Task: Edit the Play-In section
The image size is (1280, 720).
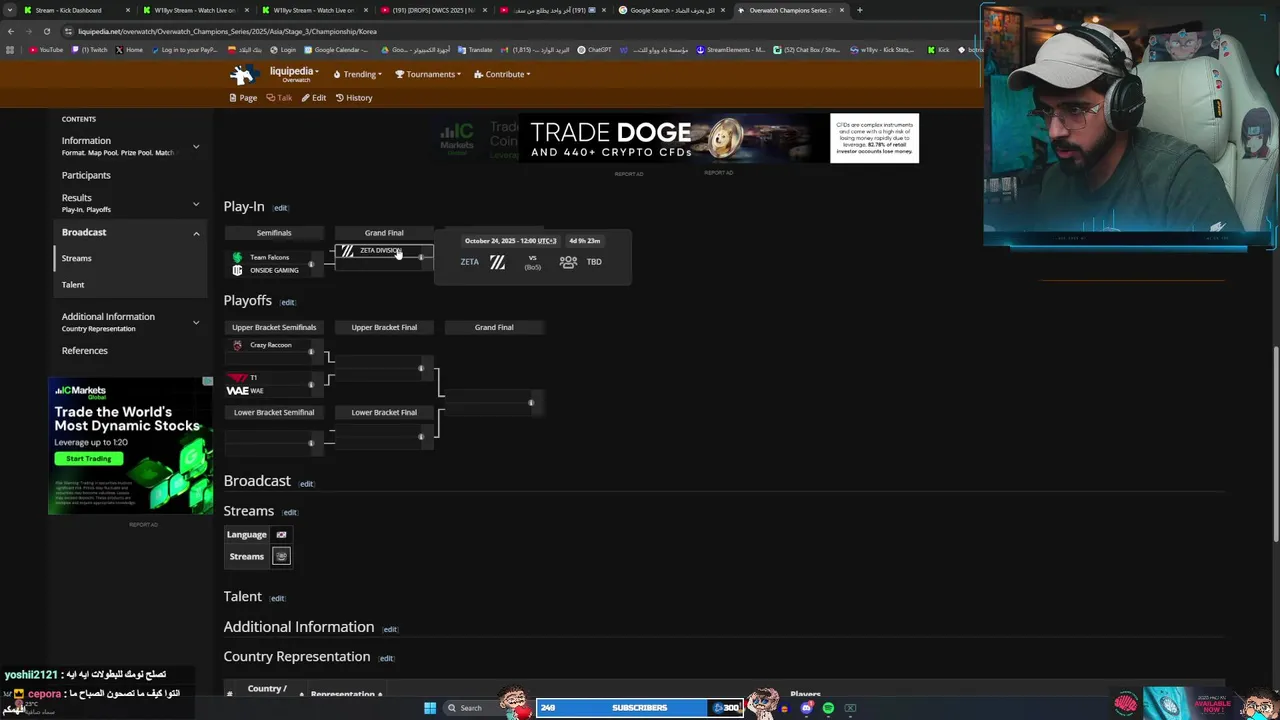Action: point(281,208)
